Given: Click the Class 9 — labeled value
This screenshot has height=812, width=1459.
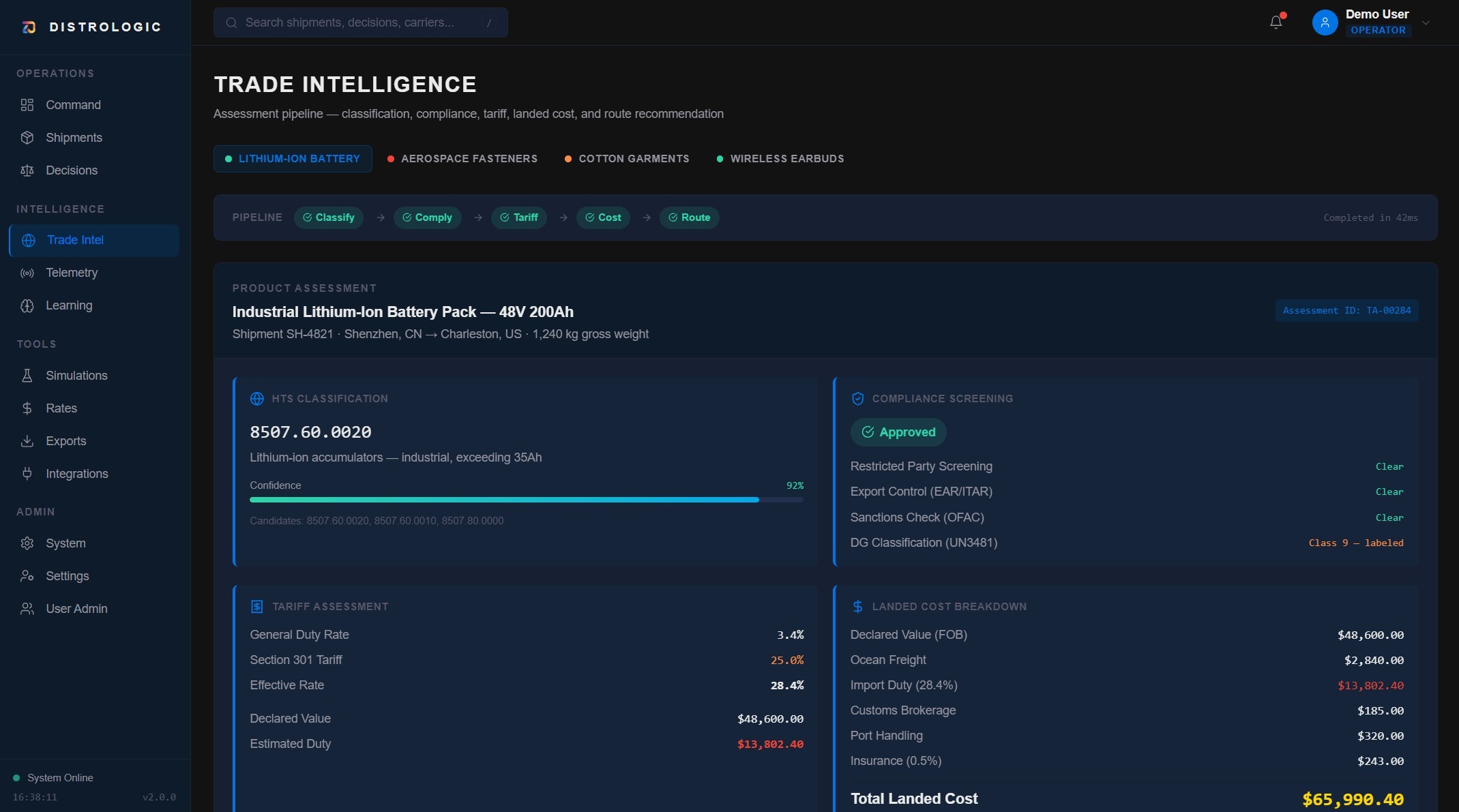Looking at the screenshot, I should [x=1356, y=543].
